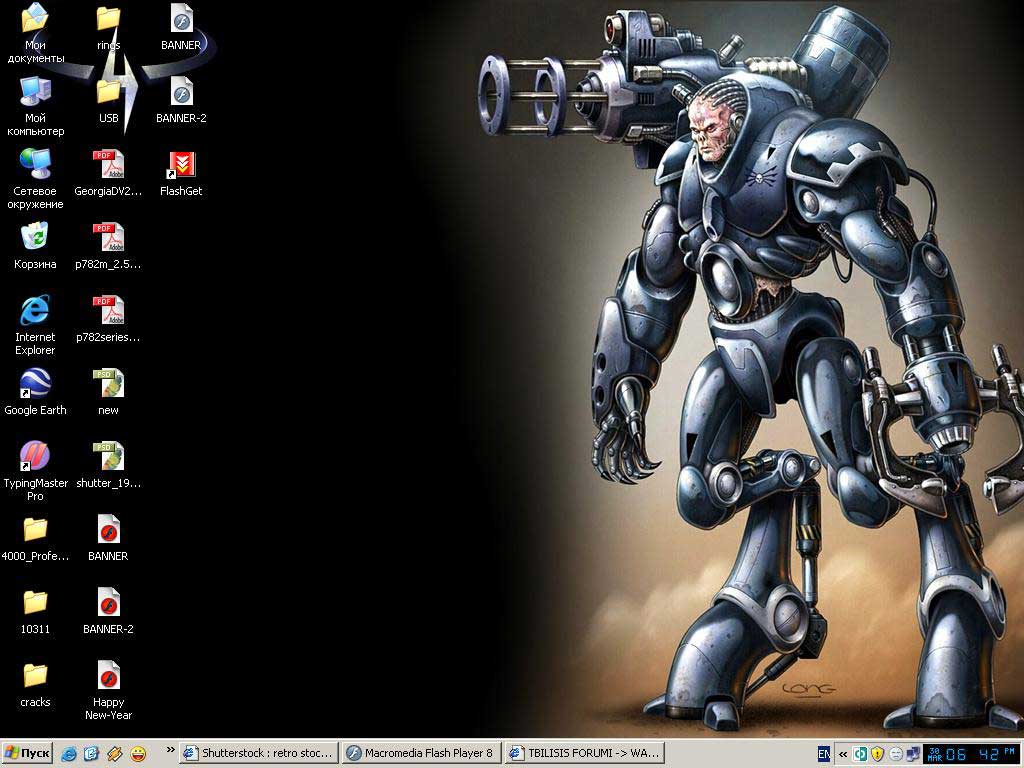Image resolution: width=1024 pixels, height=768 pixels.
Task: Select the BANNER-2 file with red Flash icon
Action: (x=108, y=612)
